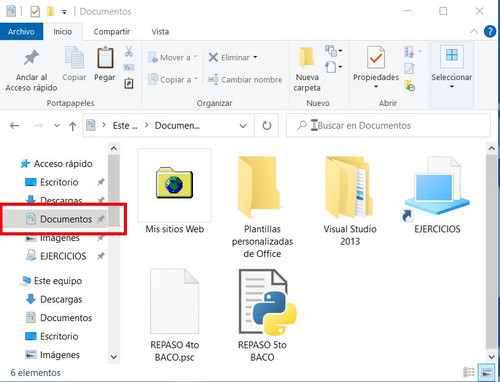This screenshot has height=382, width=500.
Task: Select the REPASO 4to BACO.psc file
Action: [x=175, y=315]
